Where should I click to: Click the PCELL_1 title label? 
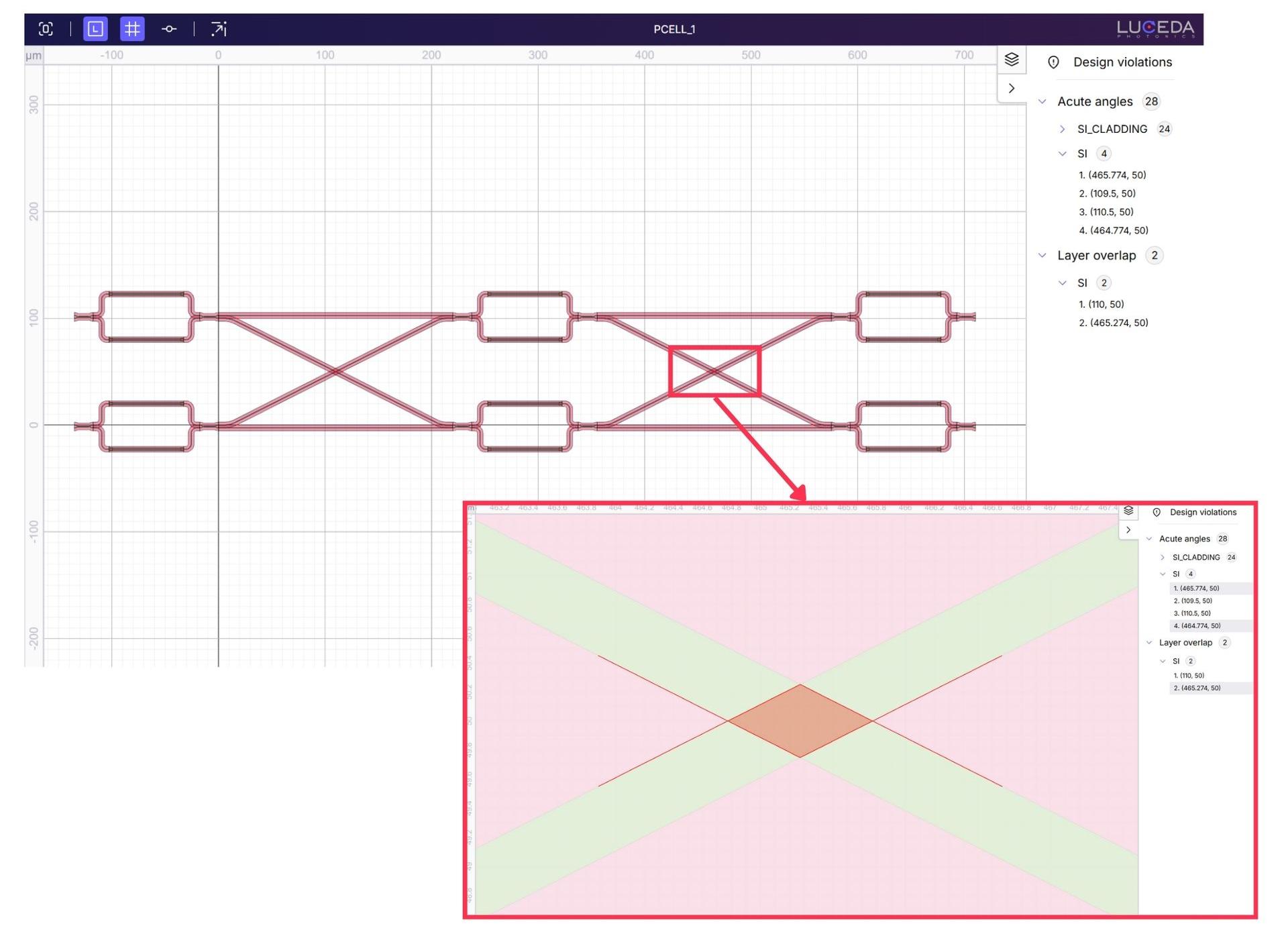pyautogui.click(x=674, y=30)
